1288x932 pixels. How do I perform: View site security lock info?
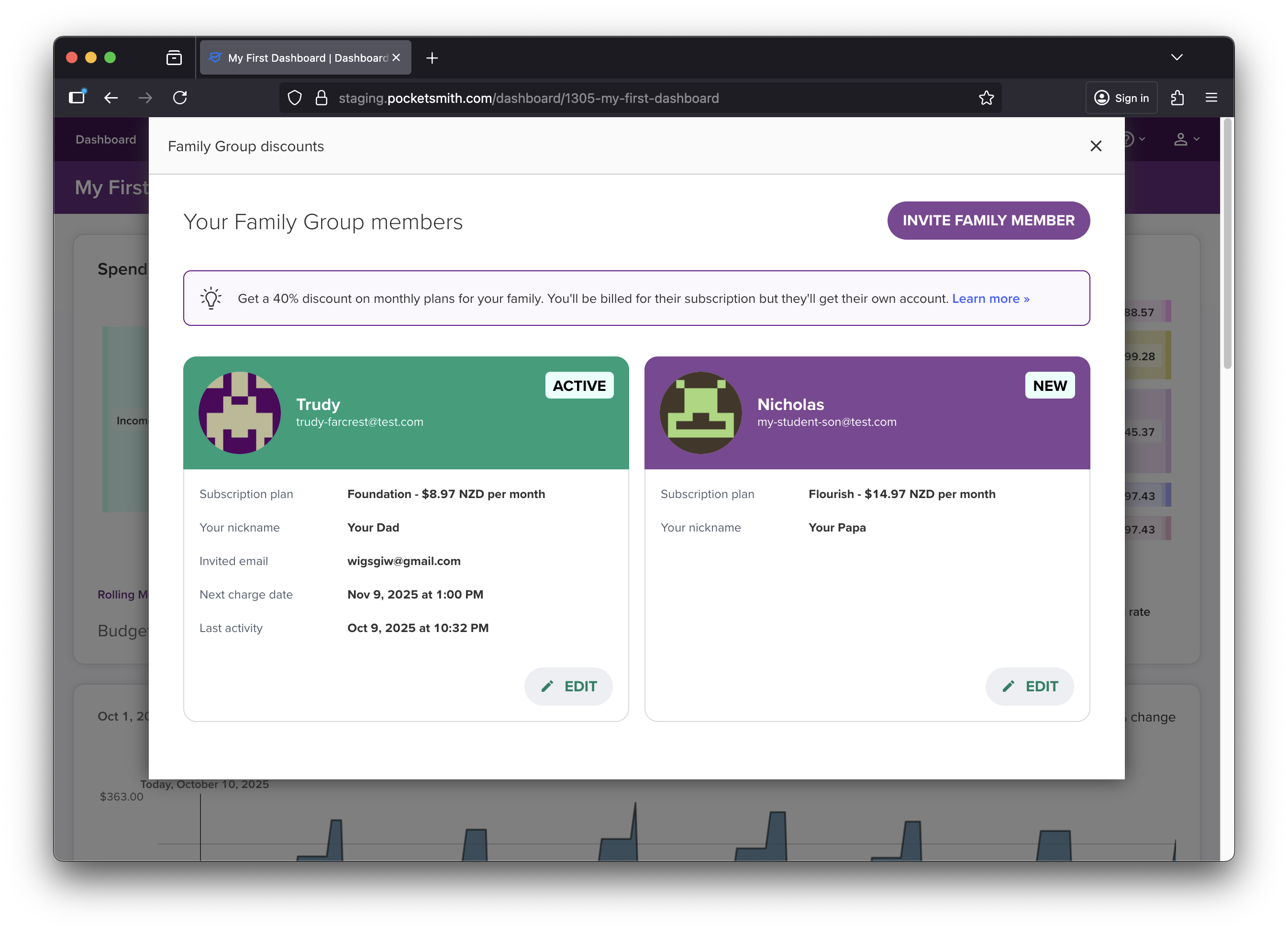pos(322,98)
